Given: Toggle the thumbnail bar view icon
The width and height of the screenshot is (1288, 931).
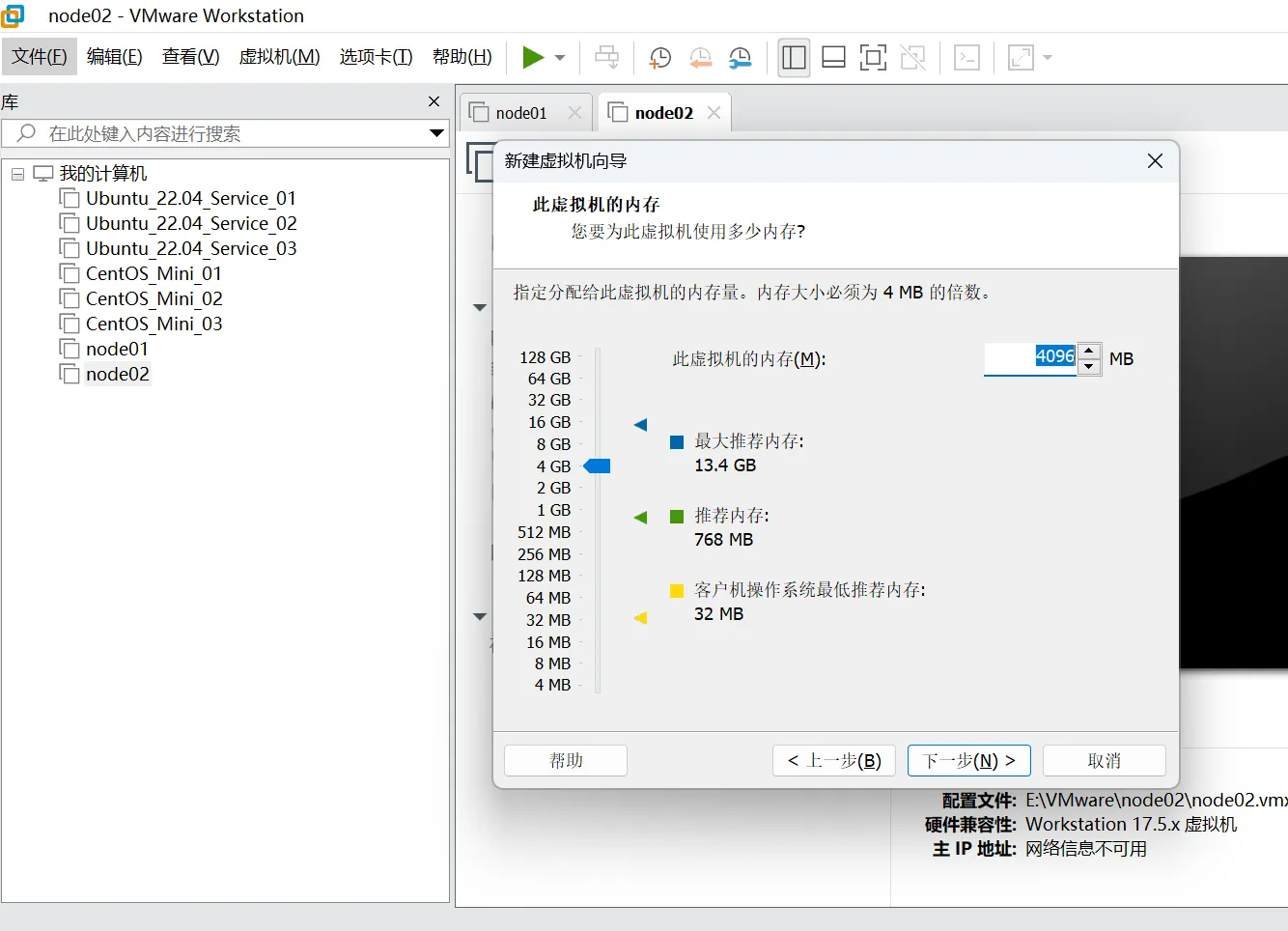Looking at the screenshot, I should point(833,58).
